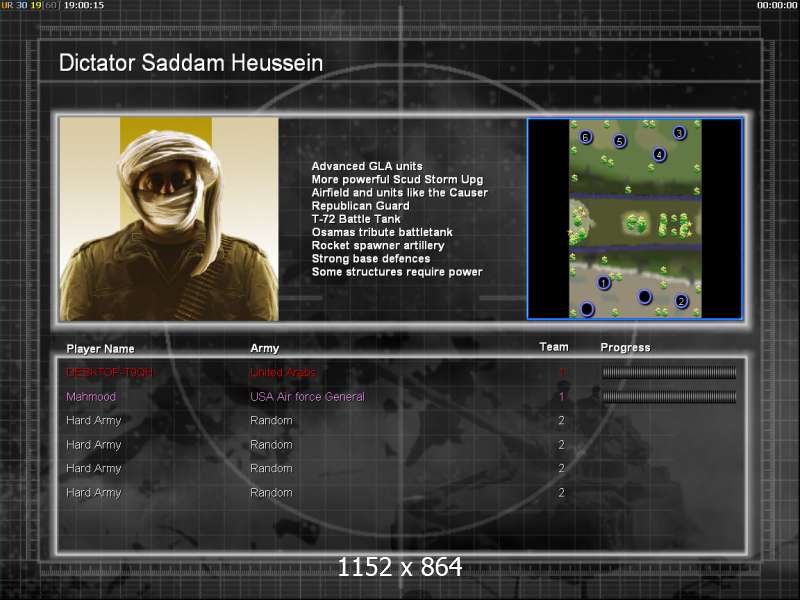Click Some structures require power text
The height and width of the screenshot is (600, 800).
tap(397, 272)
